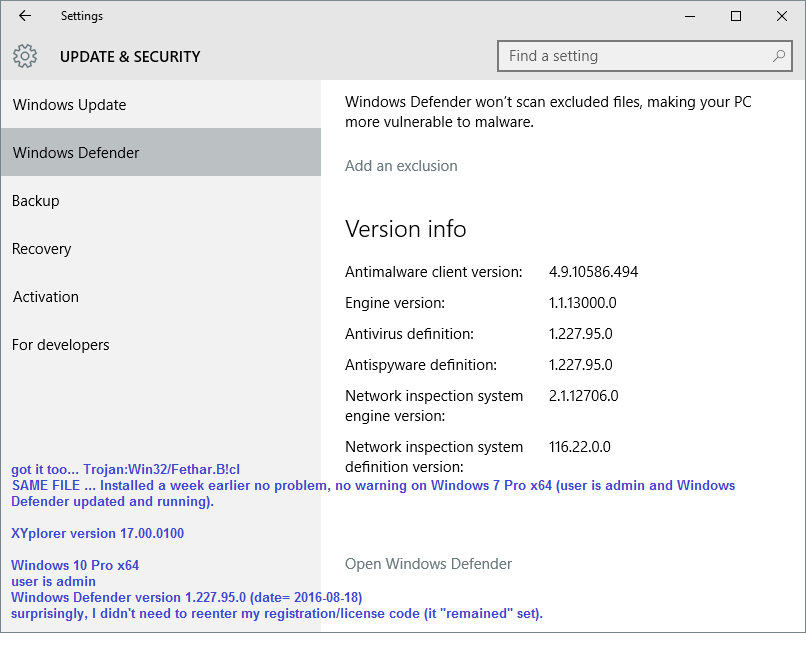Open Backup settings
806x671 pixels.
pos(35,200)
